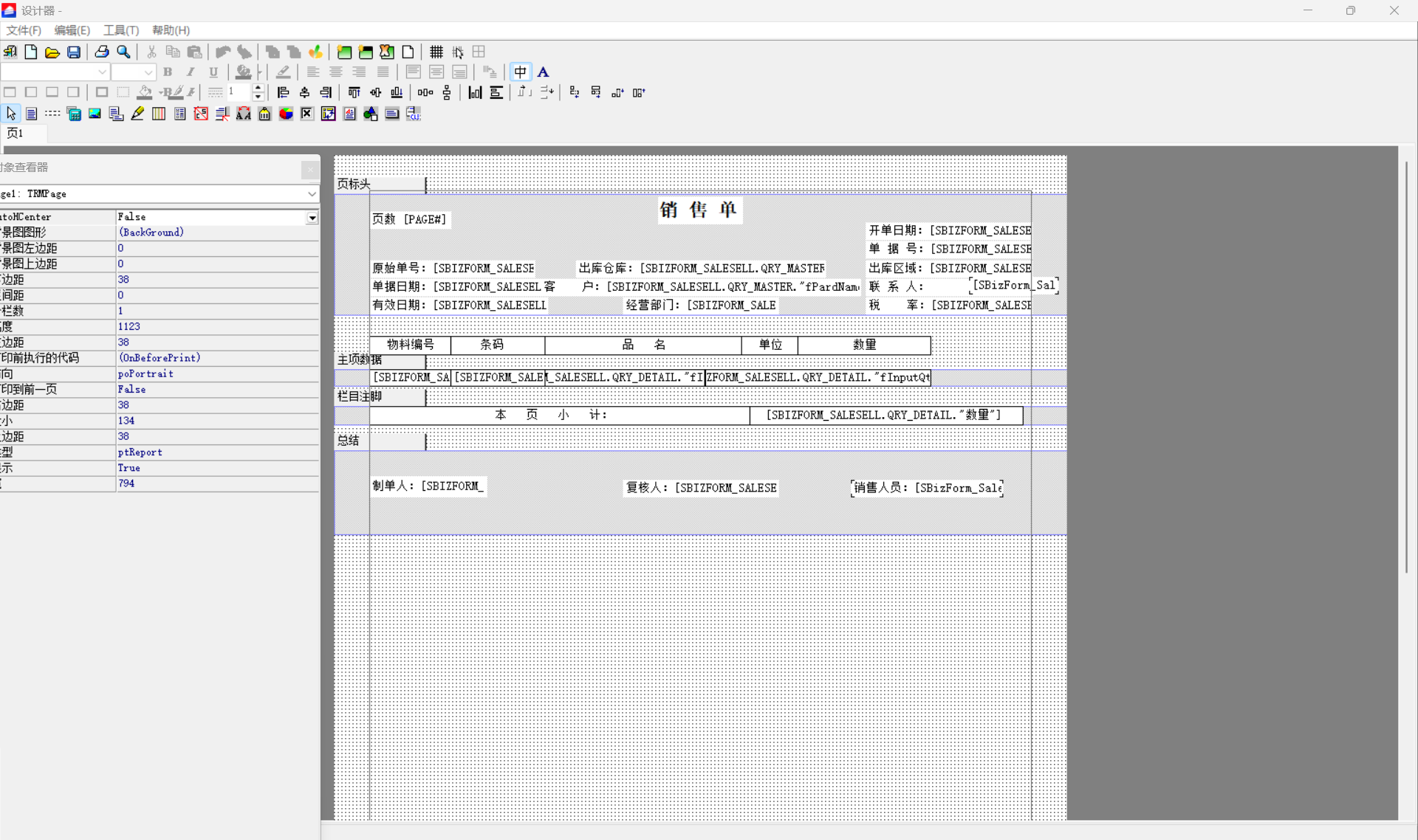Open the 文件(F) menu
This screenshot has height=840, width=1418.
24,30
